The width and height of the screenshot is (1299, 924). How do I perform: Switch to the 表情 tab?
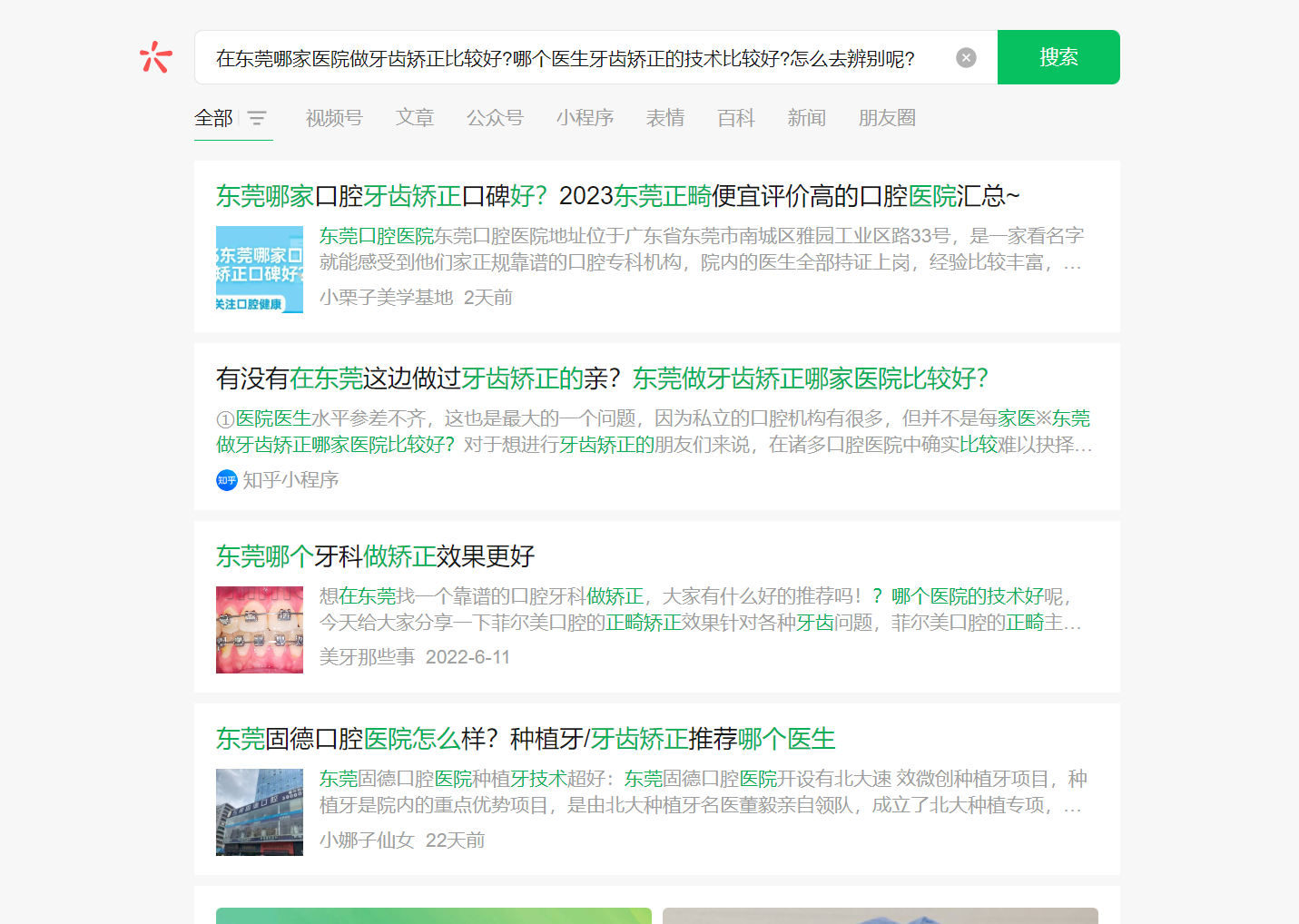coord(665,118)
